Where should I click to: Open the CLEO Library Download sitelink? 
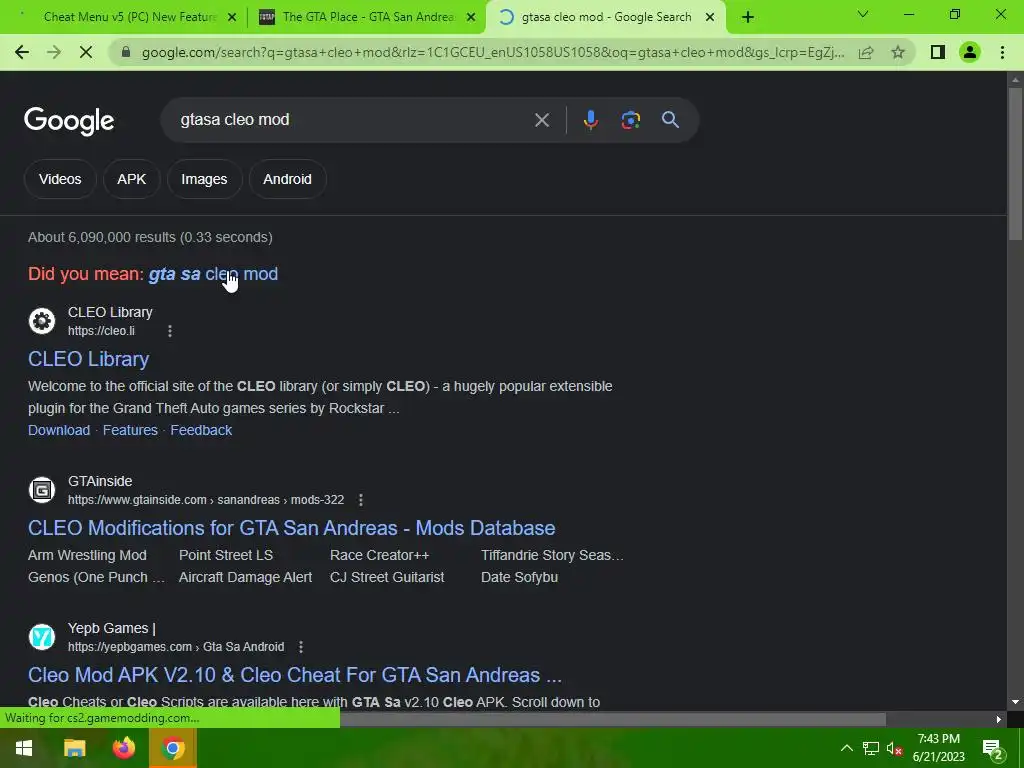click(x=59, y=430)
